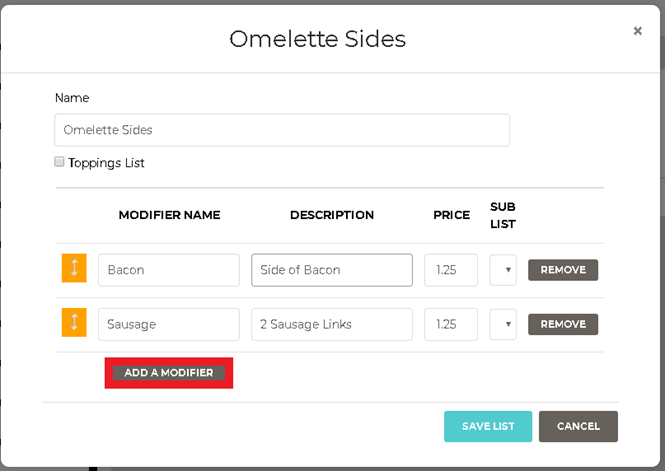Click the Omelette Sides dialog title
The height and width of the screenshot is (471, 665).
point(317,39)
